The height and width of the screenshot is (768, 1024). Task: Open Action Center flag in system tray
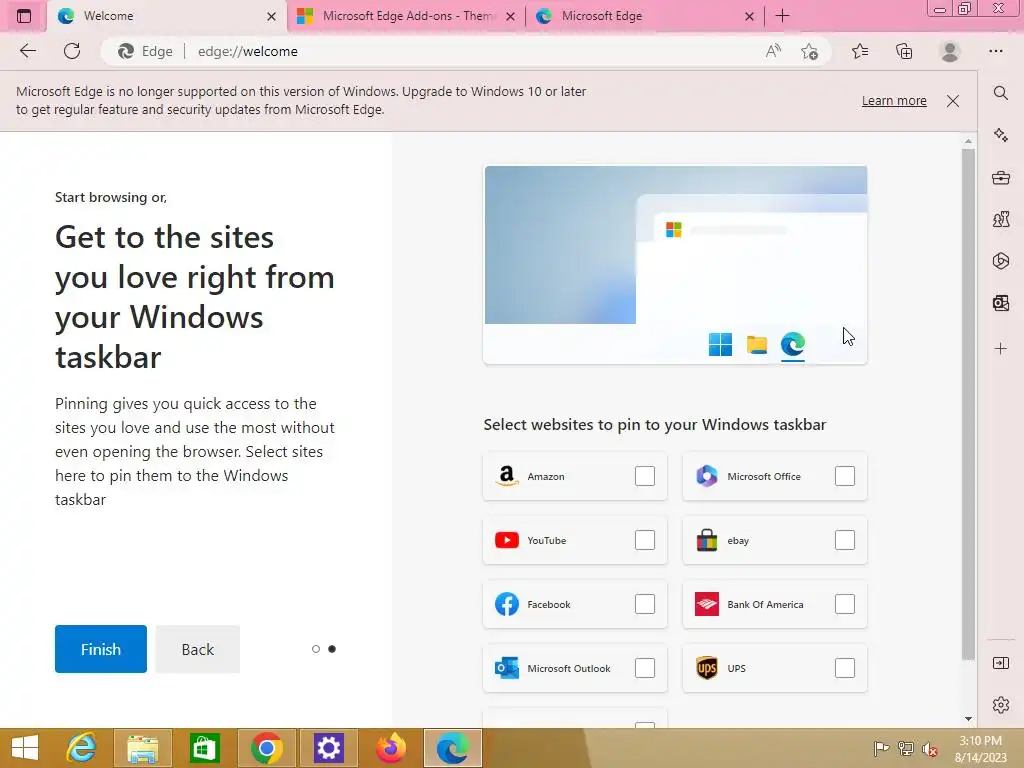(881, 749)
